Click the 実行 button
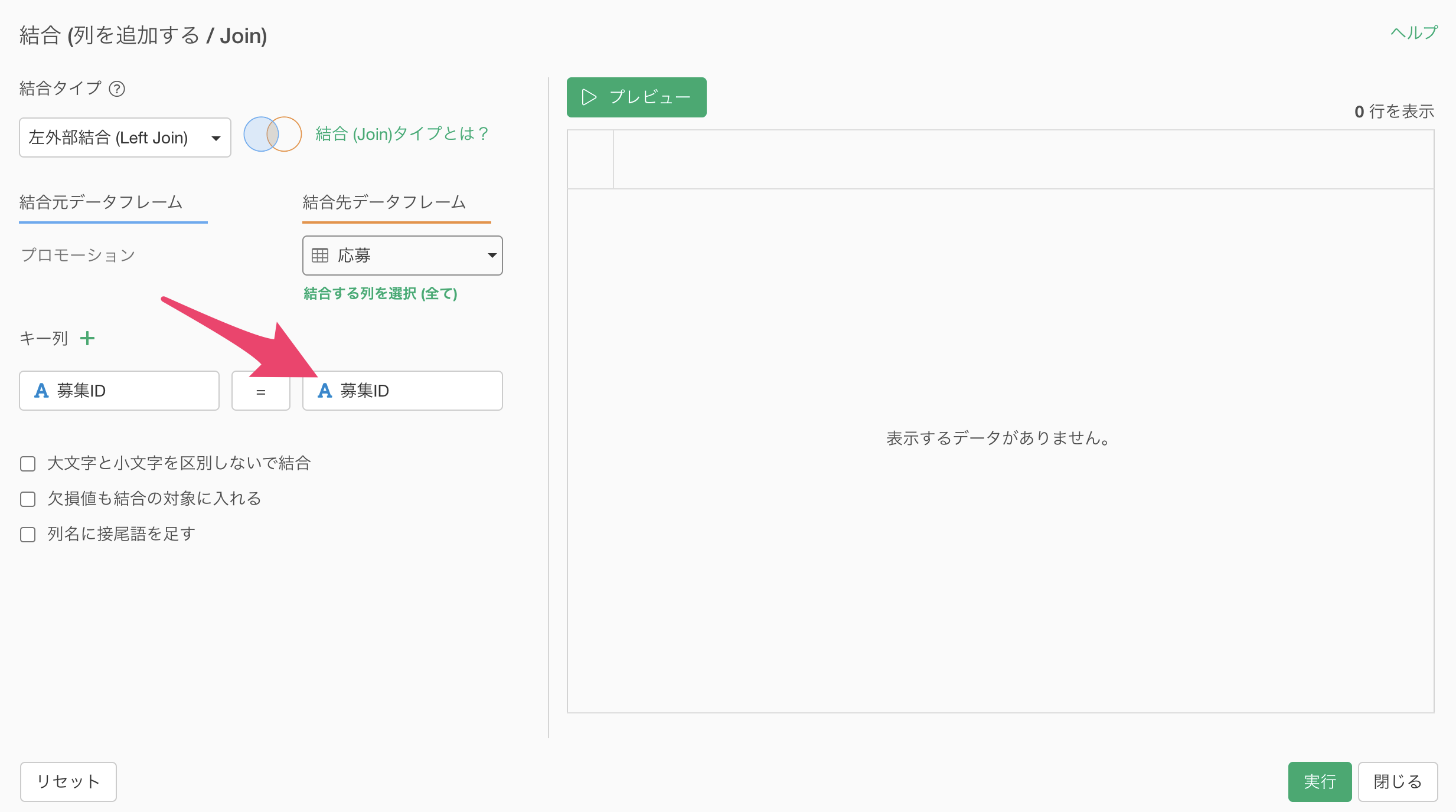This screenshot has width=1456, height=812. coord(1320,782)
